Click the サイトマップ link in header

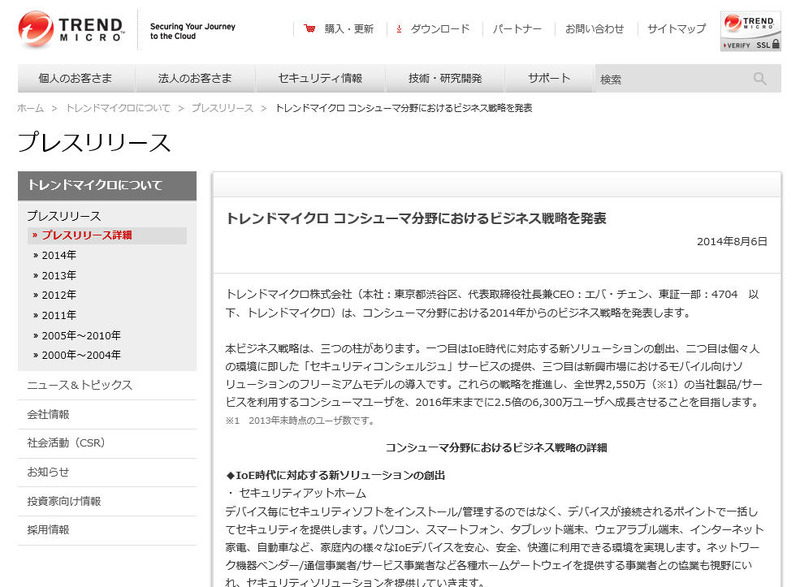(x=676, y=29)
